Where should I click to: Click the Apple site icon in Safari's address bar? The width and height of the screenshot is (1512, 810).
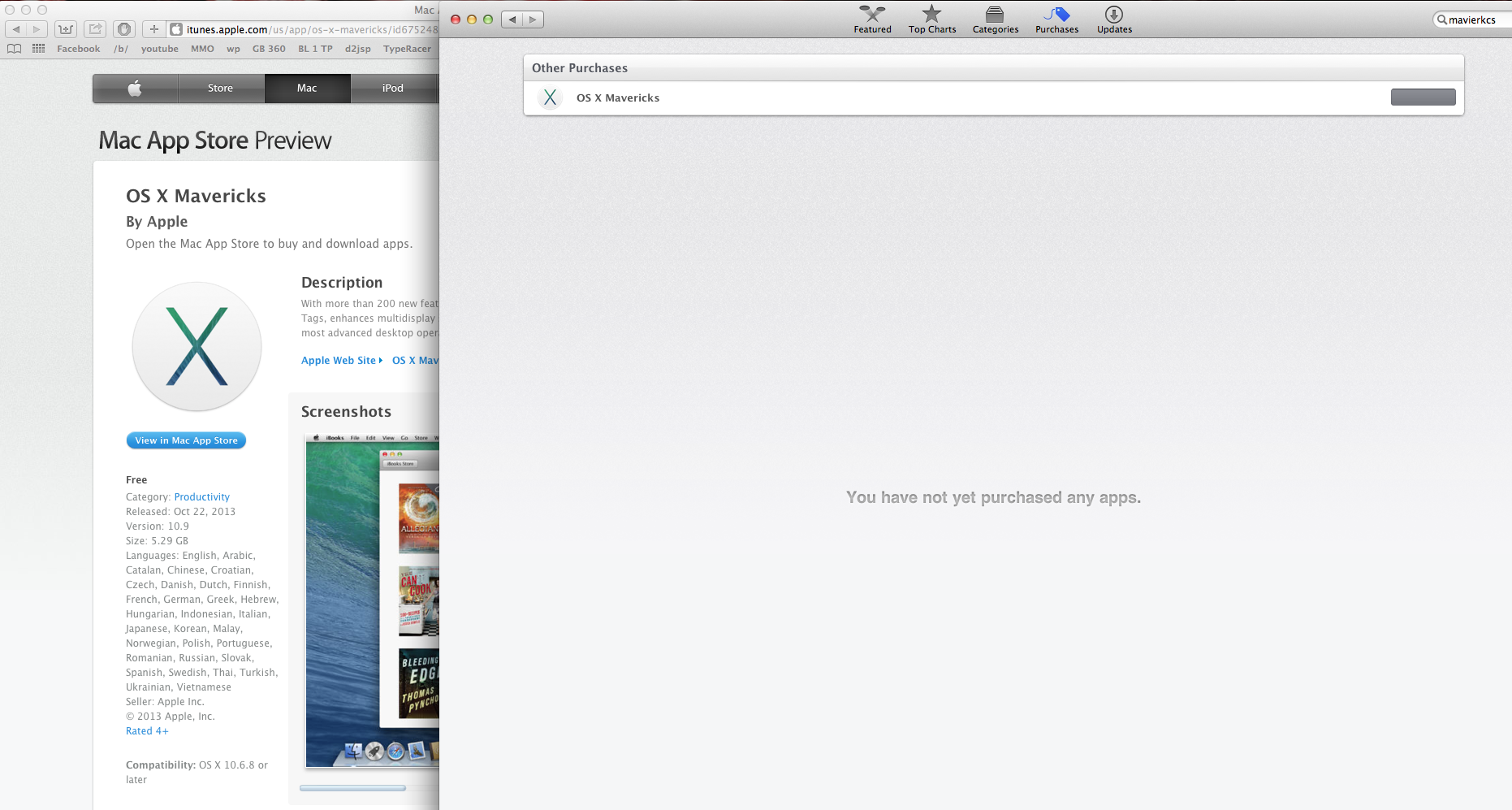point(176,29)
